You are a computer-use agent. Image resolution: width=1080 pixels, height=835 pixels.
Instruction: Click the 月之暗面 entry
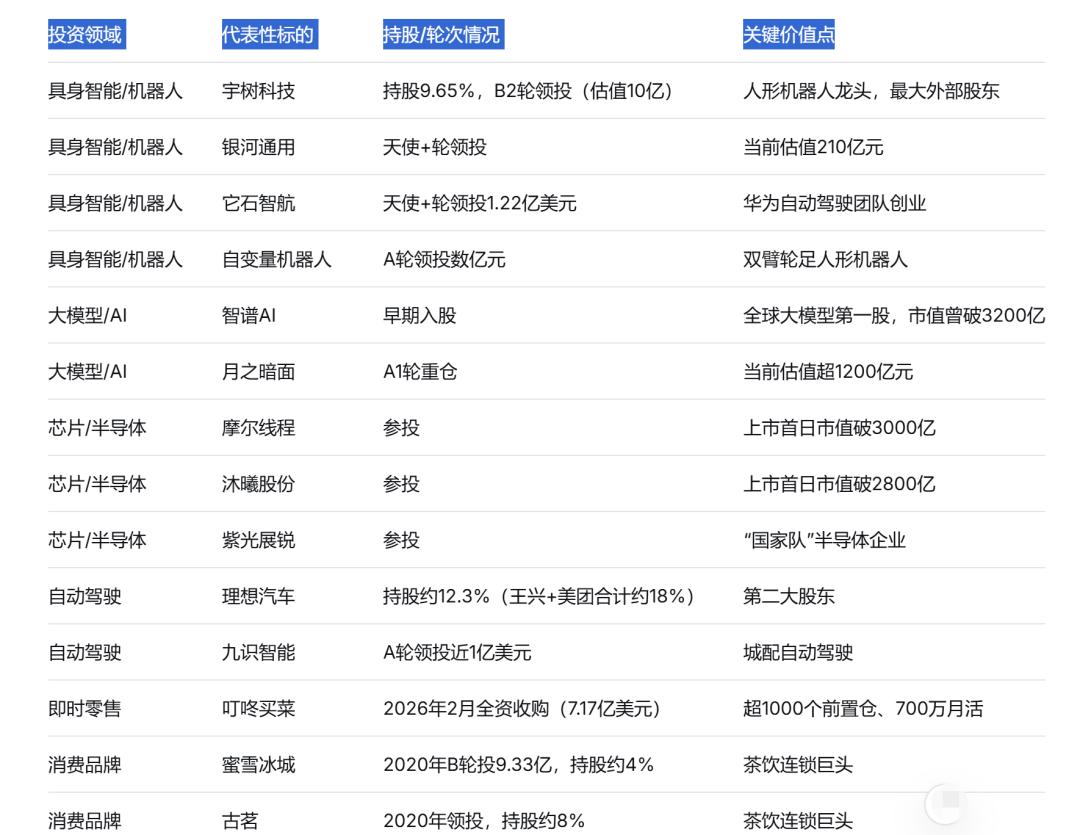pyautogui.click(x=258, y=371)
